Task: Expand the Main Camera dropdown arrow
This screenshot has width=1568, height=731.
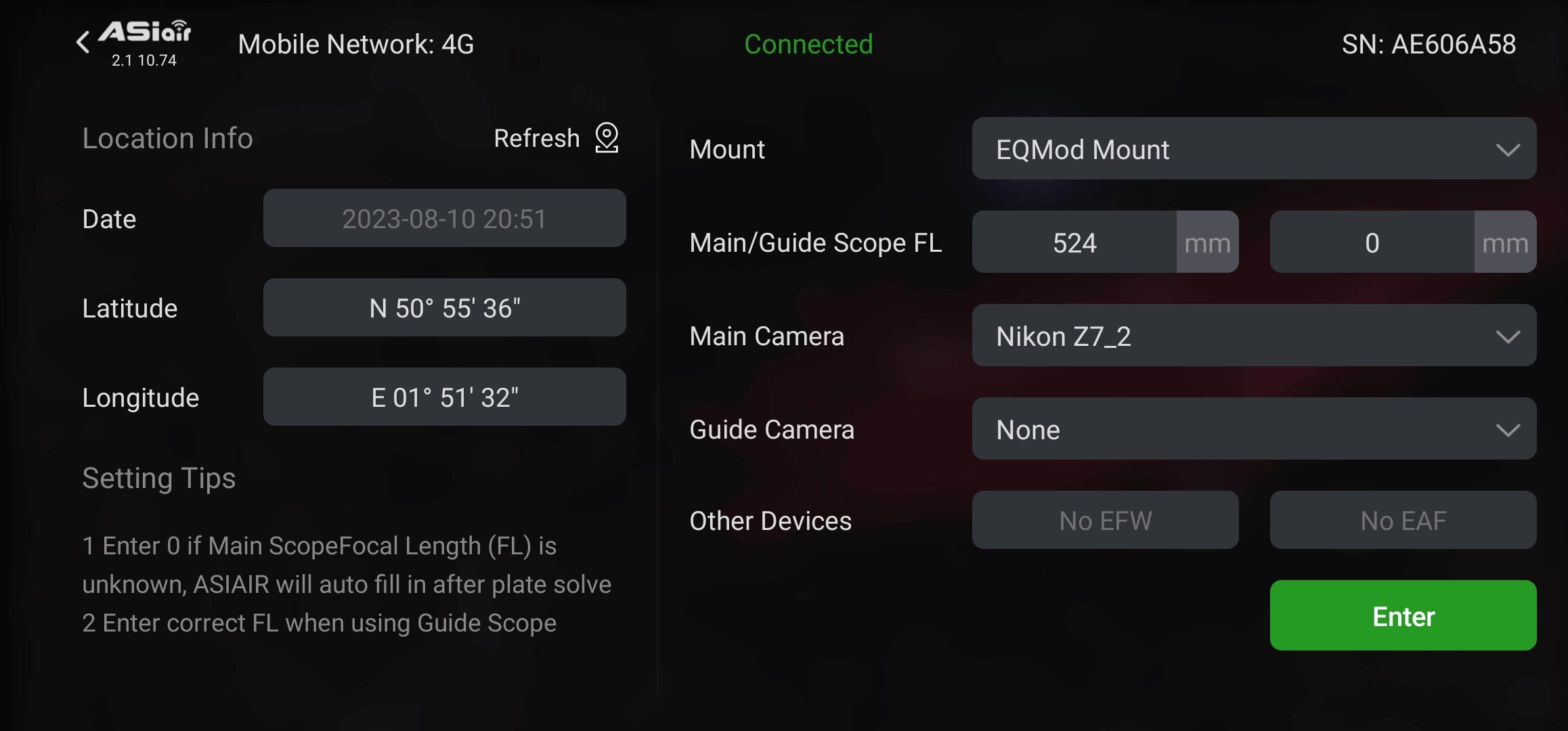Action: pos(1508,336)
